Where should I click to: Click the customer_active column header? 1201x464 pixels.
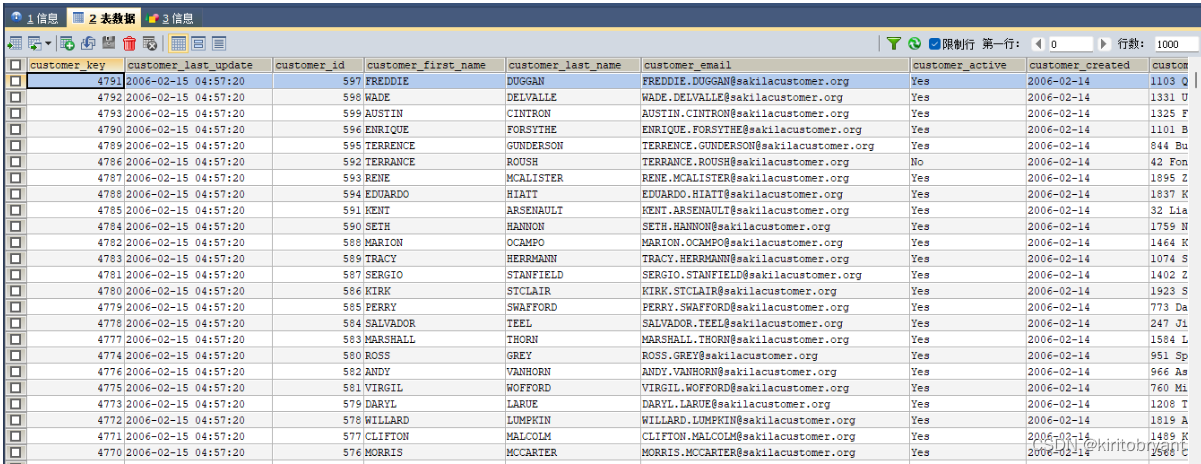(967, 65)
